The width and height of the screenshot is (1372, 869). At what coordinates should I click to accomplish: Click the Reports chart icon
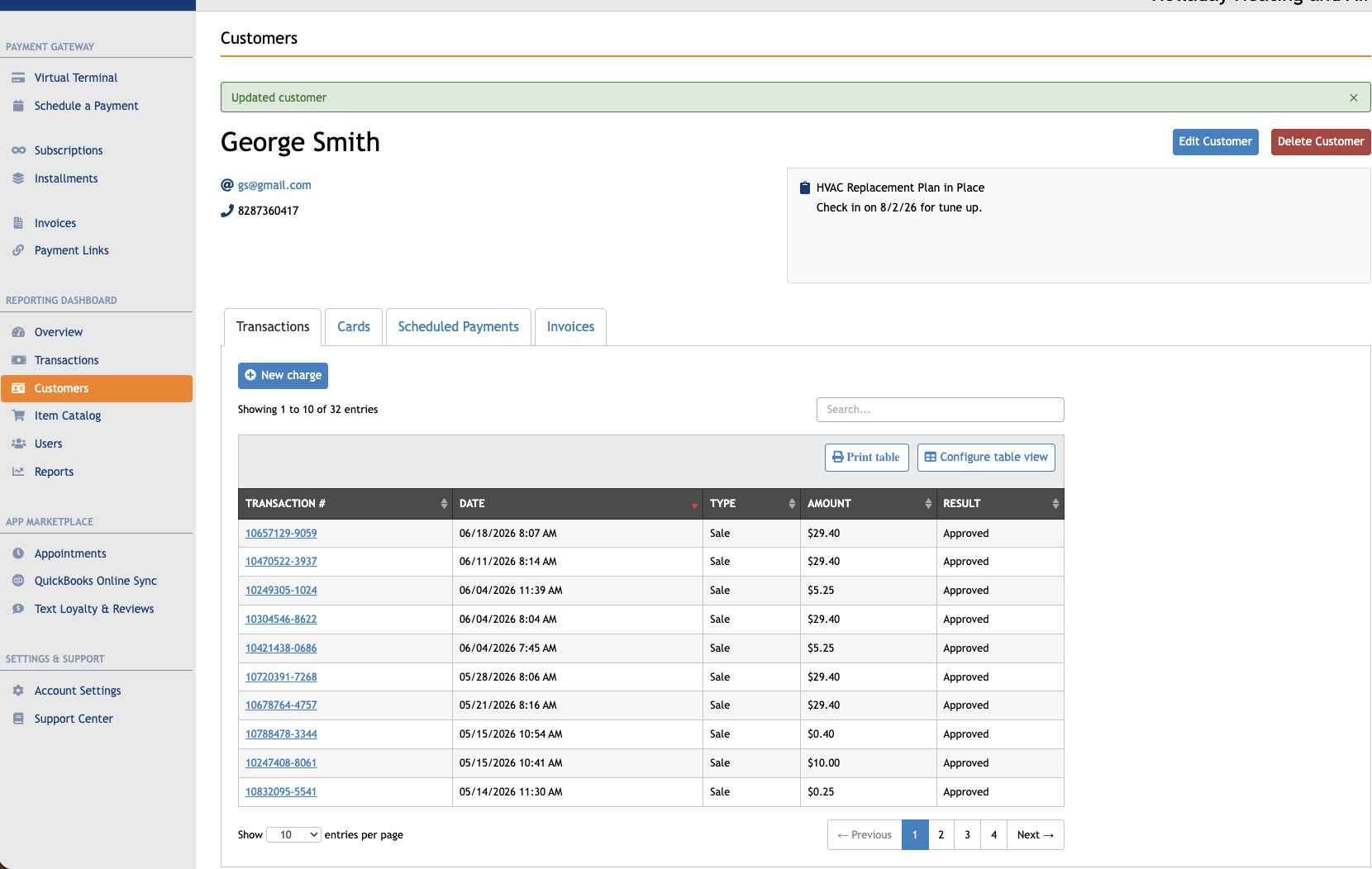click(x=18, y=472)
